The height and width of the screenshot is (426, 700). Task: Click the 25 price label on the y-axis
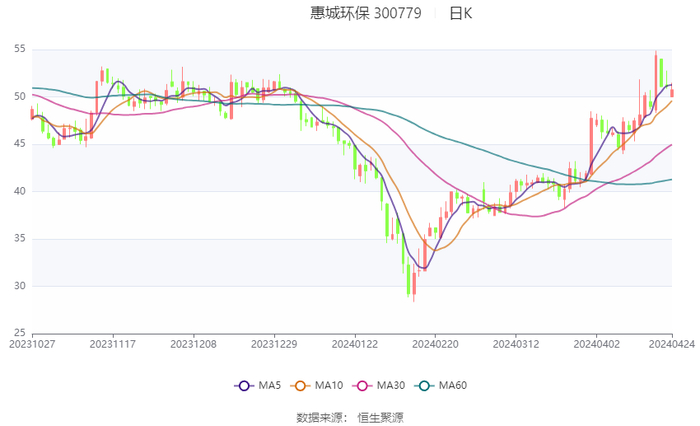click(19, 333)
